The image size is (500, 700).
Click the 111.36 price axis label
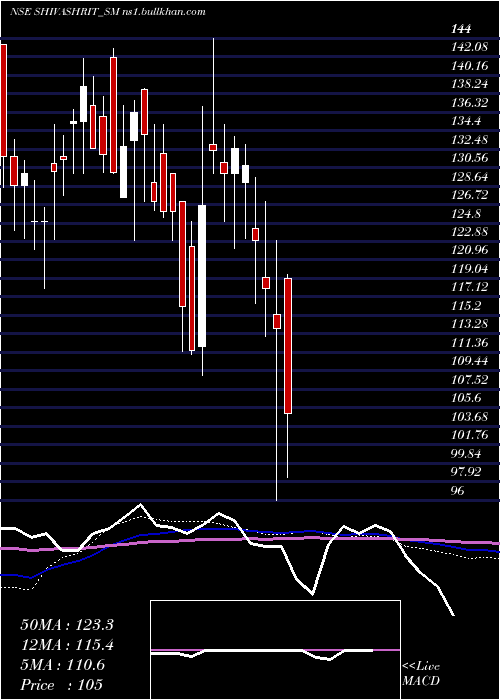(469, 342)
